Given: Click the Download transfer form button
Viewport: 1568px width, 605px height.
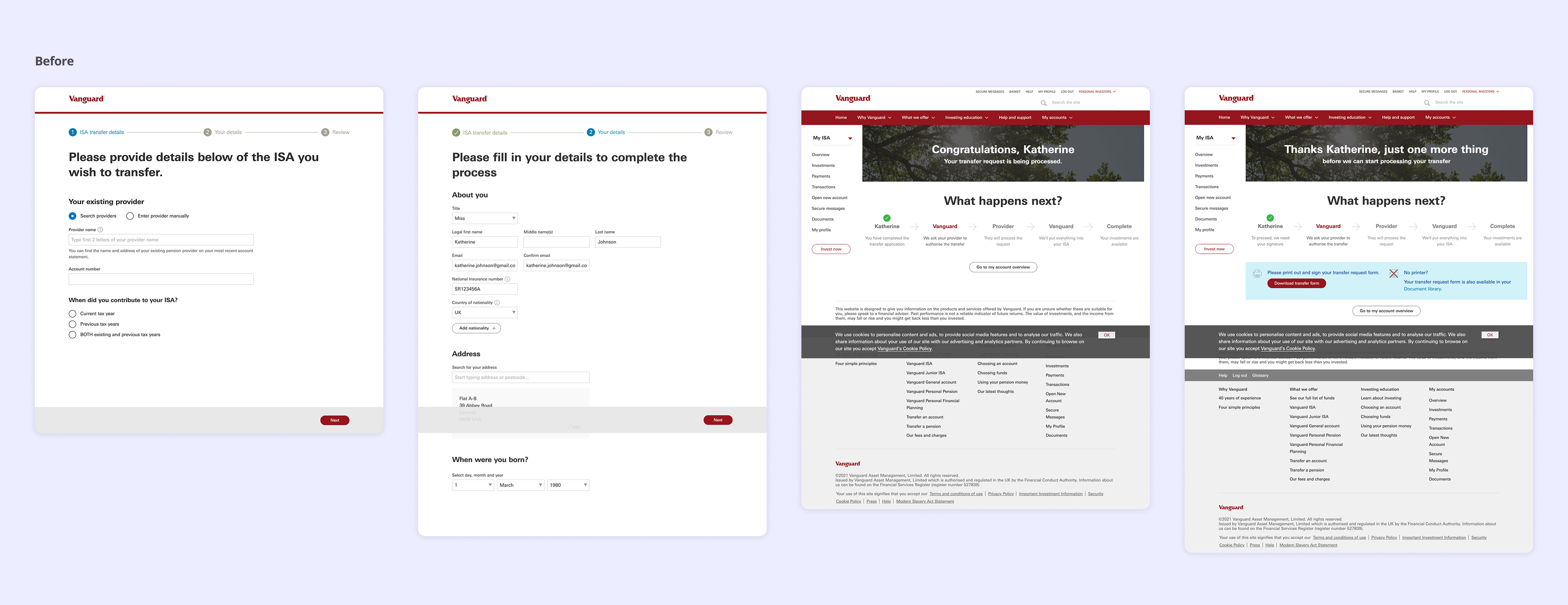Looking at the screenshot, I should coord(1297,283).
